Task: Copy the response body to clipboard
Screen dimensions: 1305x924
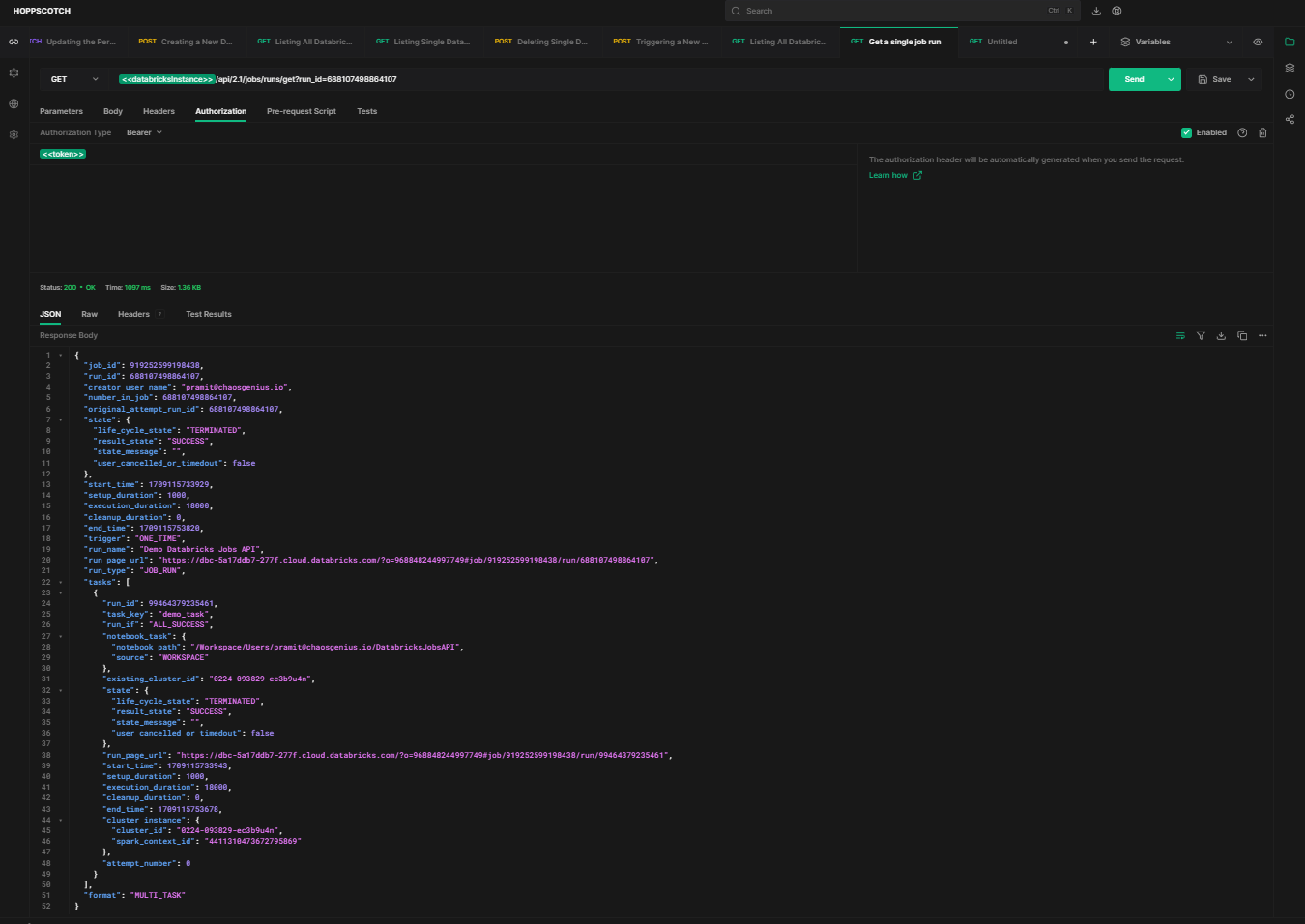Action: click(1242, 335)
